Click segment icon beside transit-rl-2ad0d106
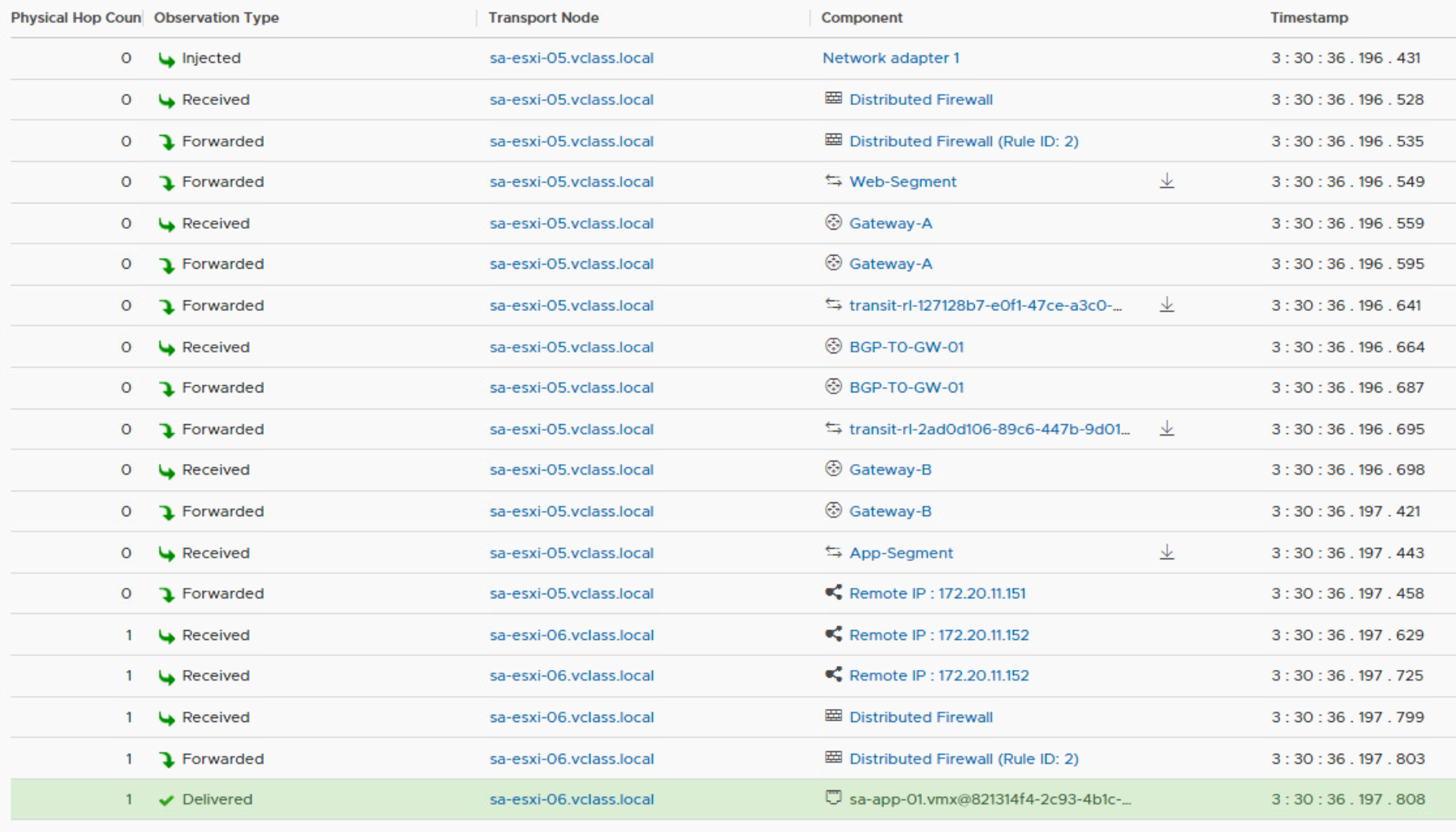1456x832 pixels. (x=833, y=428)
